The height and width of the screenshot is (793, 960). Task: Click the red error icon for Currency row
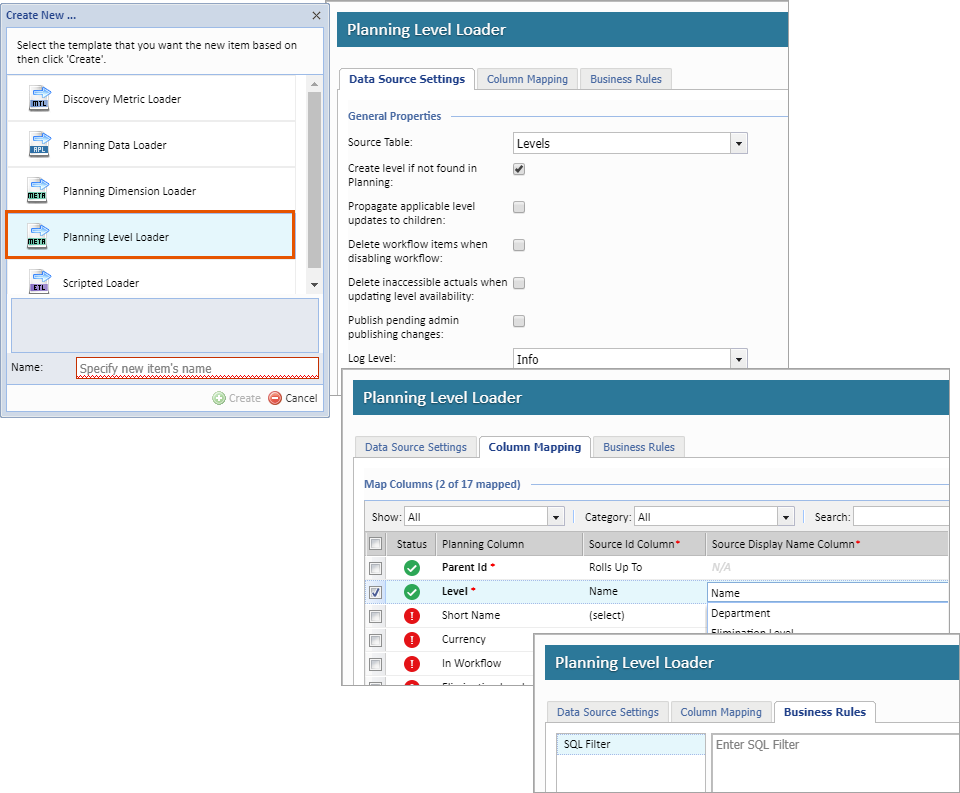pos(412,640)
